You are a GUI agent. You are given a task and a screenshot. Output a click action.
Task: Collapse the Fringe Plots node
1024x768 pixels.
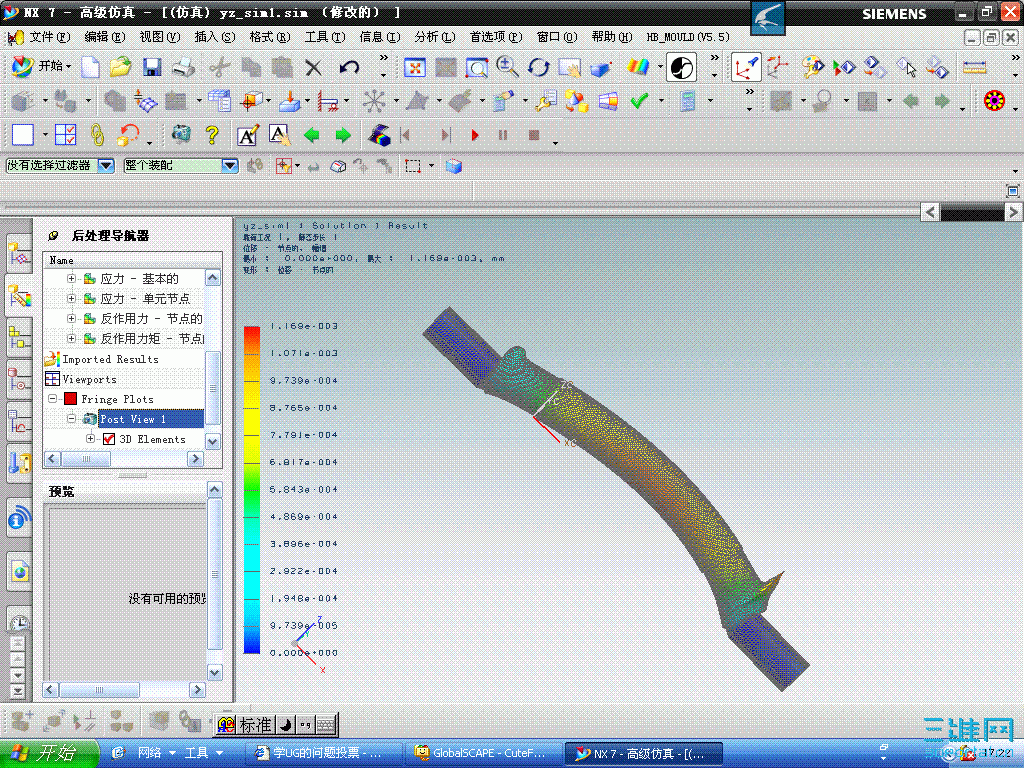click(52, 398)
